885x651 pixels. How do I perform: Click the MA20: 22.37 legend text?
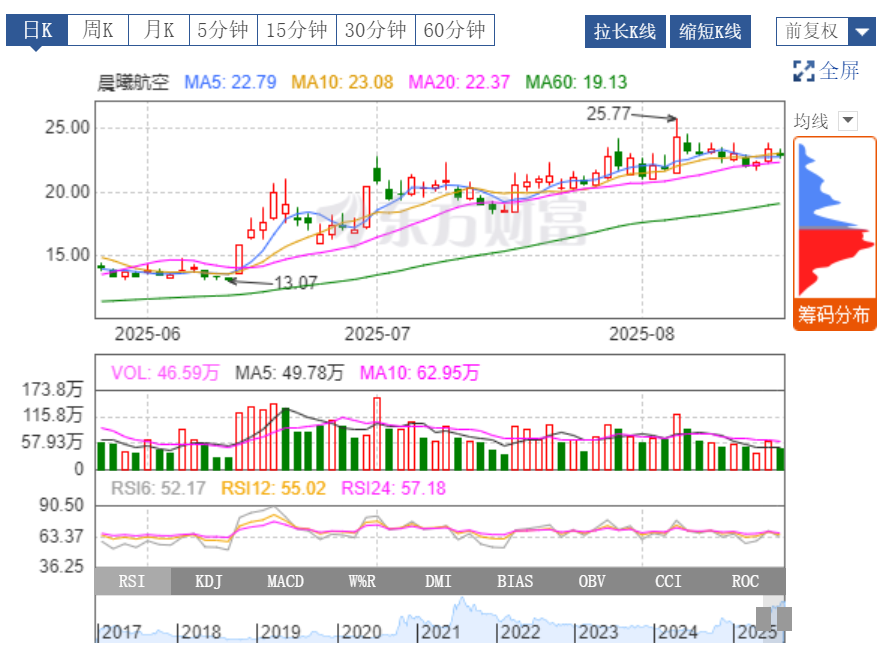point(459,82)
